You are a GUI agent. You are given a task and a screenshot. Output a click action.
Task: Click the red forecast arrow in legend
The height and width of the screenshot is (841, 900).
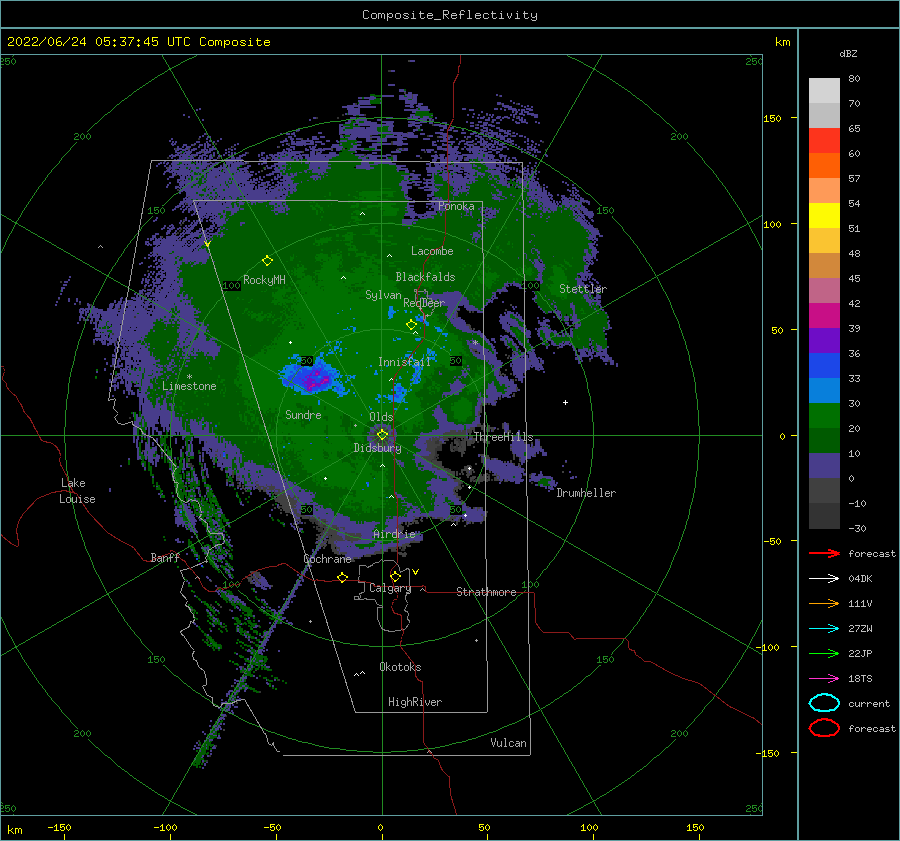[x=824, y=553]
